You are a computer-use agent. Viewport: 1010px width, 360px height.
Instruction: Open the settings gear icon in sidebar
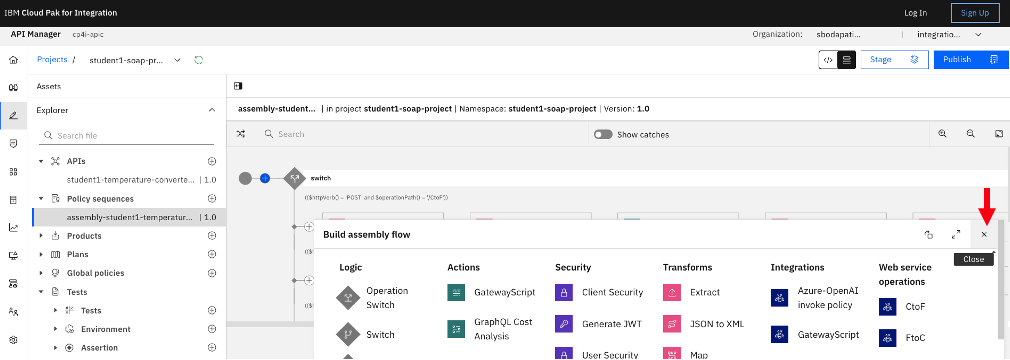coord(13,339)
